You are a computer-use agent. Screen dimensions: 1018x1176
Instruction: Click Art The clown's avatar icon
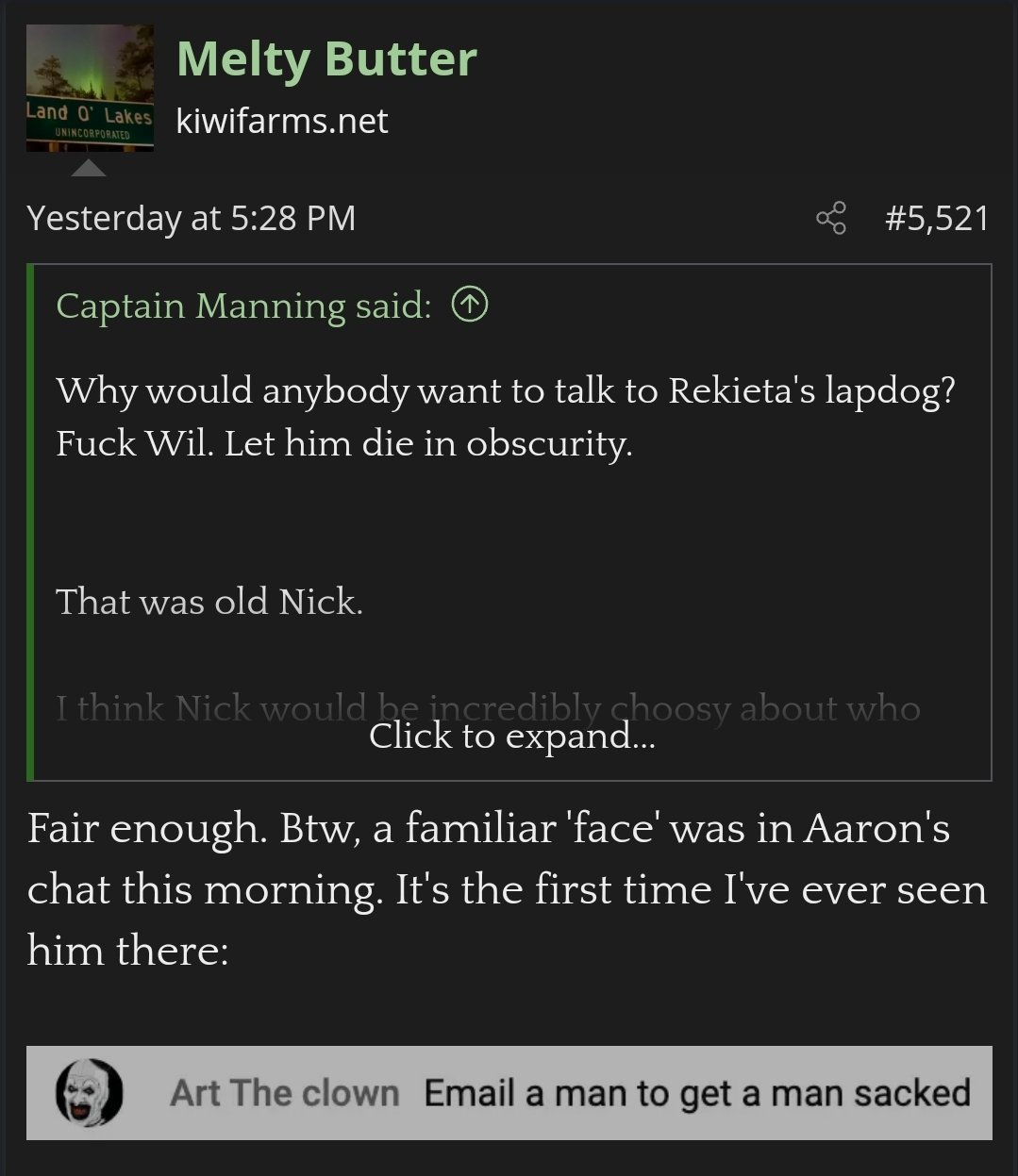coord(89,1092)
